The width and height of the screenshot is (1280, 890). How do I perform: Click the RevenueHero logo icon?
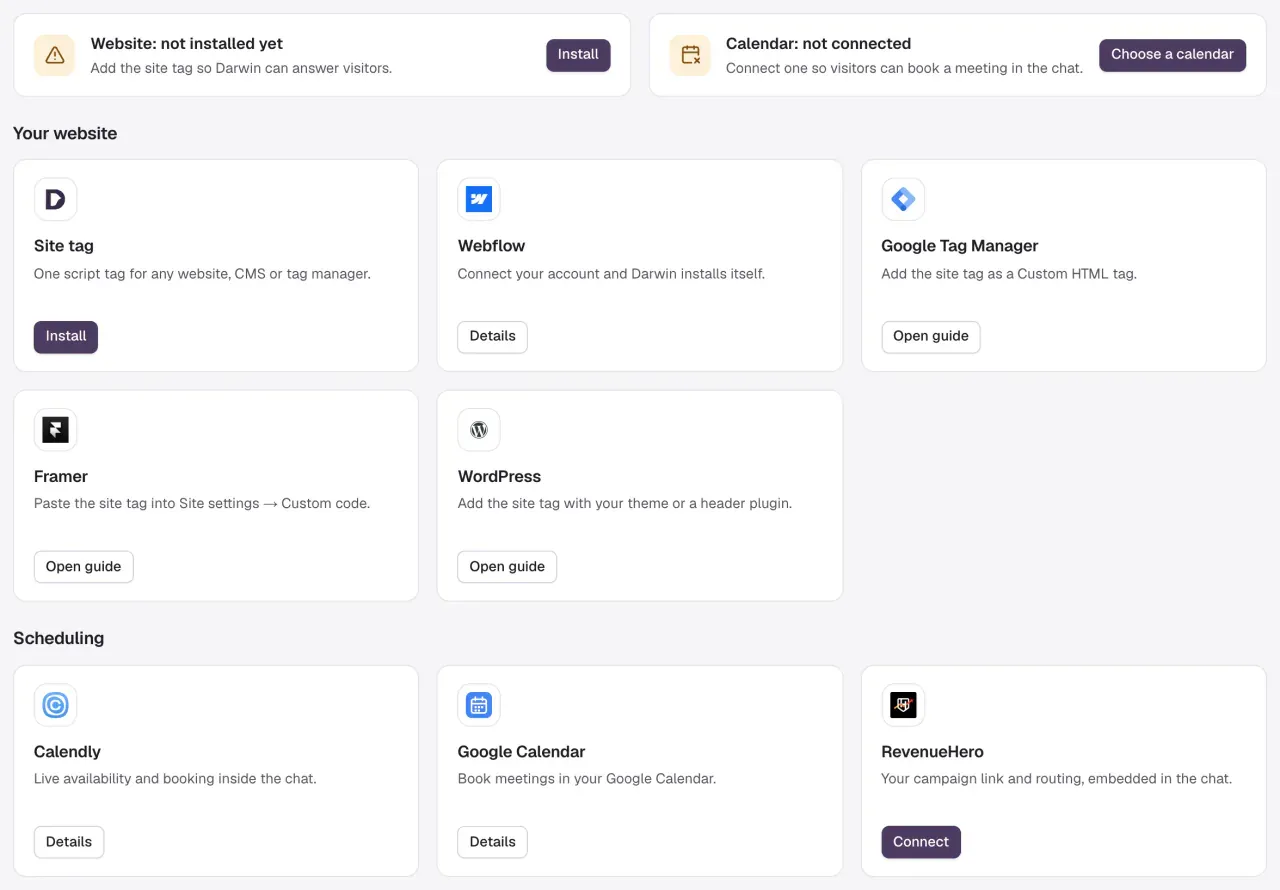tap(903, 705)
